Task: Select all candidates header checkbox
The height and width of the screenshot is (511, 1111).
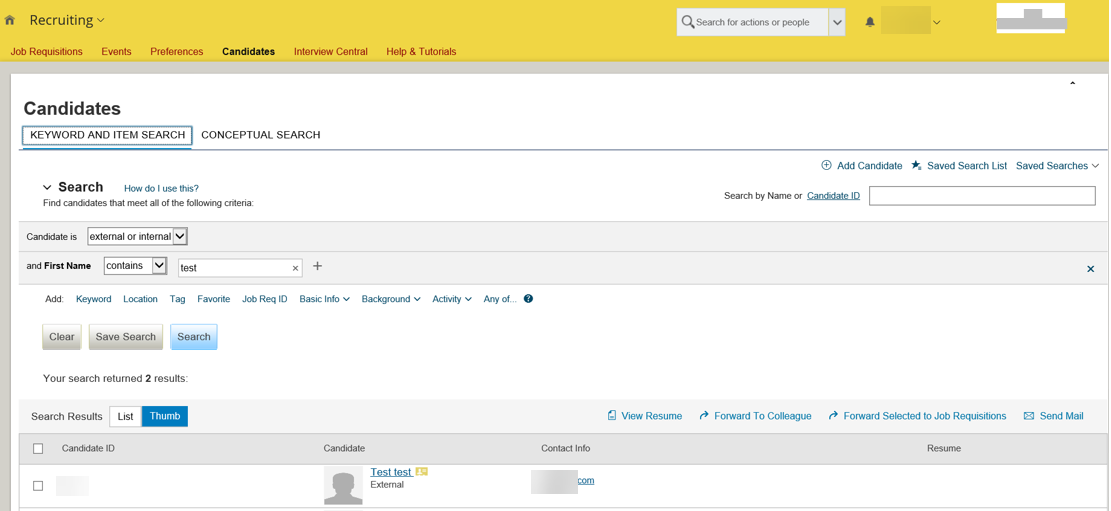Action: click(x=38, y=448)
